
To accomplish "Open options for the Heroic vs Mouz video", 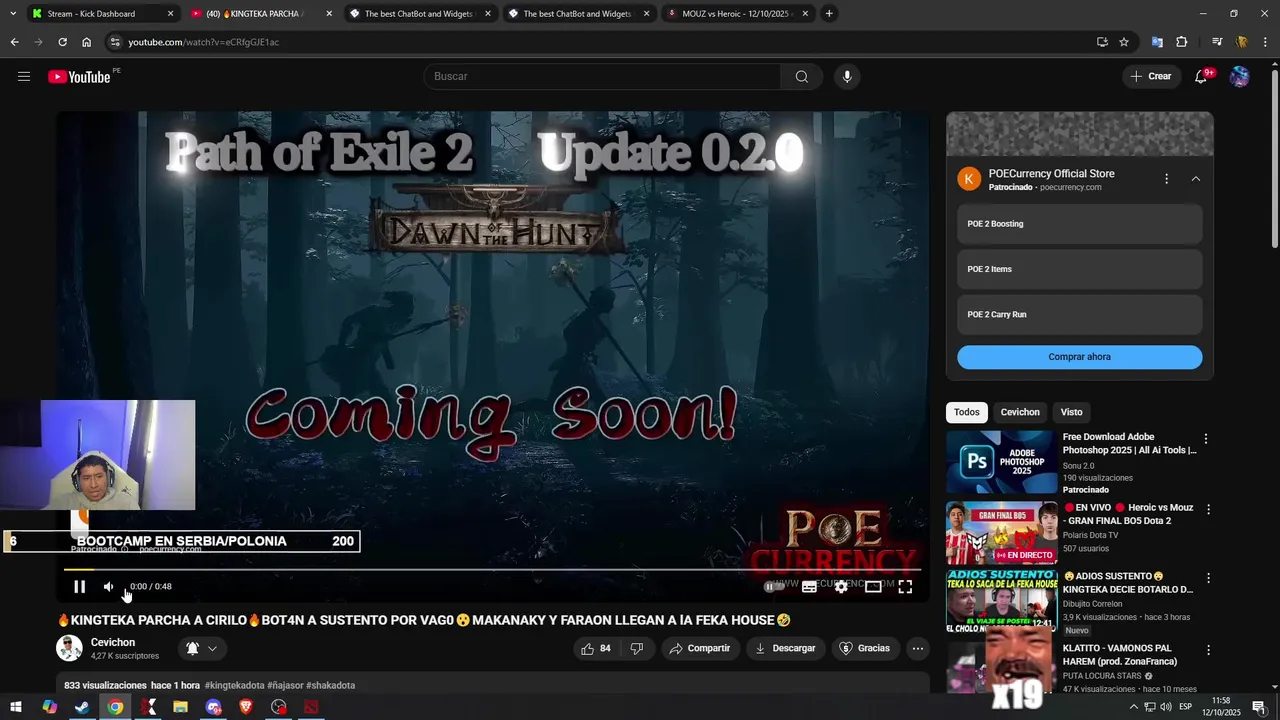I will pyautogui.click(x=1208, y=509).
